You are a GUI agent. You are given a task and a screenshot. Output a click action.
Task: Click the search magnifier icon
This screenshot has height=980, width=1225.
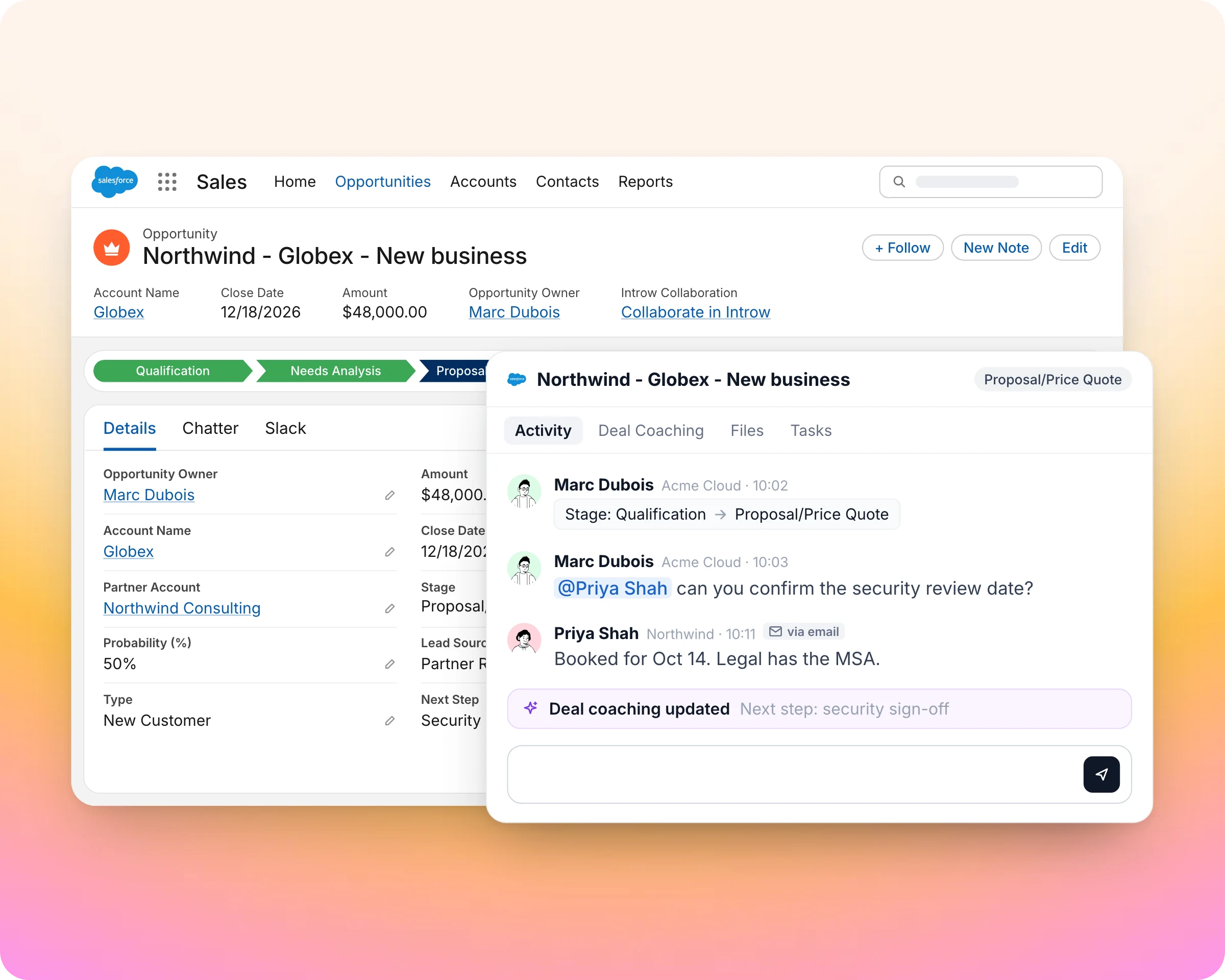tap(899, 182)
